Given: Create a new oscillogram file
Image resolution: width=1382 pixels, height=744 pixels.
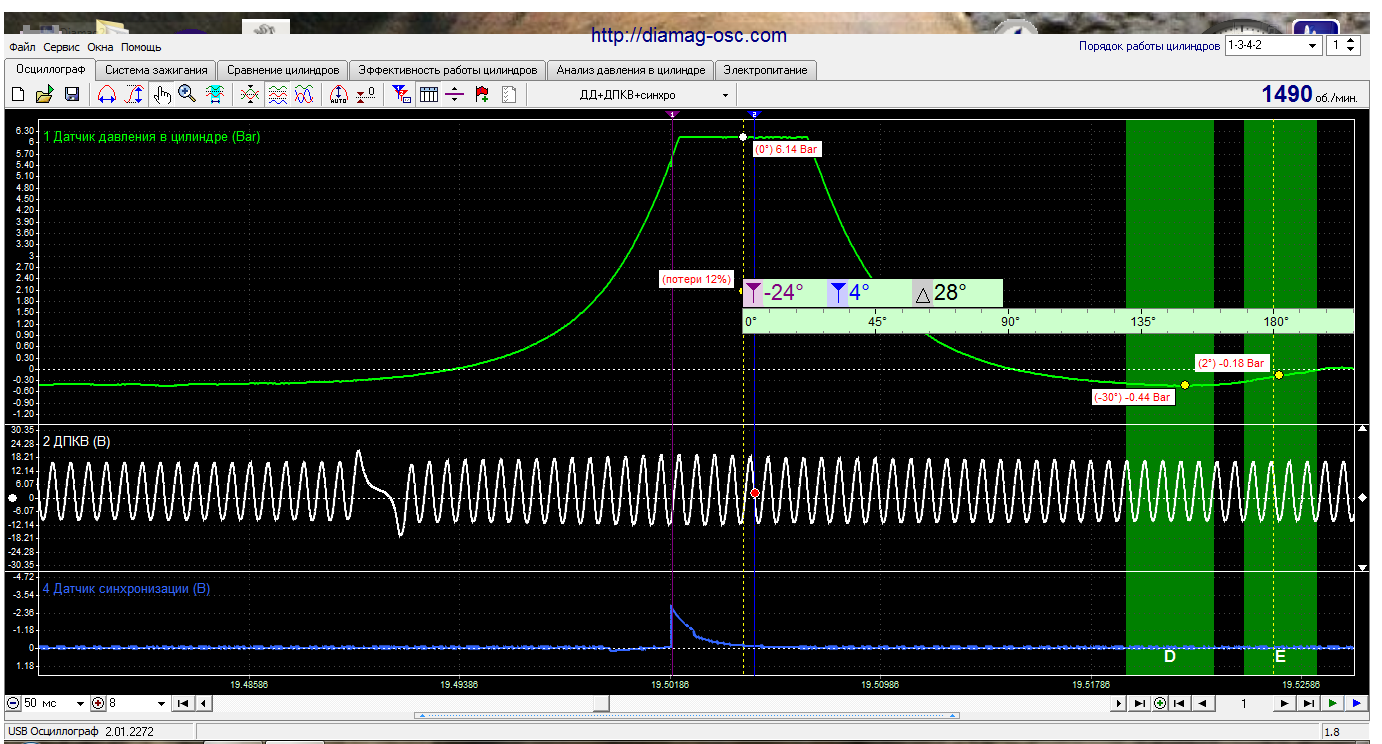Looking at the screenshot, I should tap(18, 94).
